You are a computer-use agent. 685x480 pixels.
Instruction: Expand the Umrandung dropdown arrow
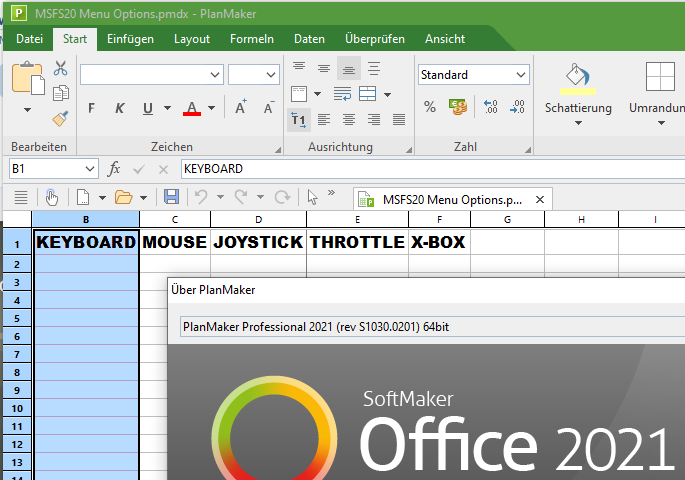coord(661,123)
